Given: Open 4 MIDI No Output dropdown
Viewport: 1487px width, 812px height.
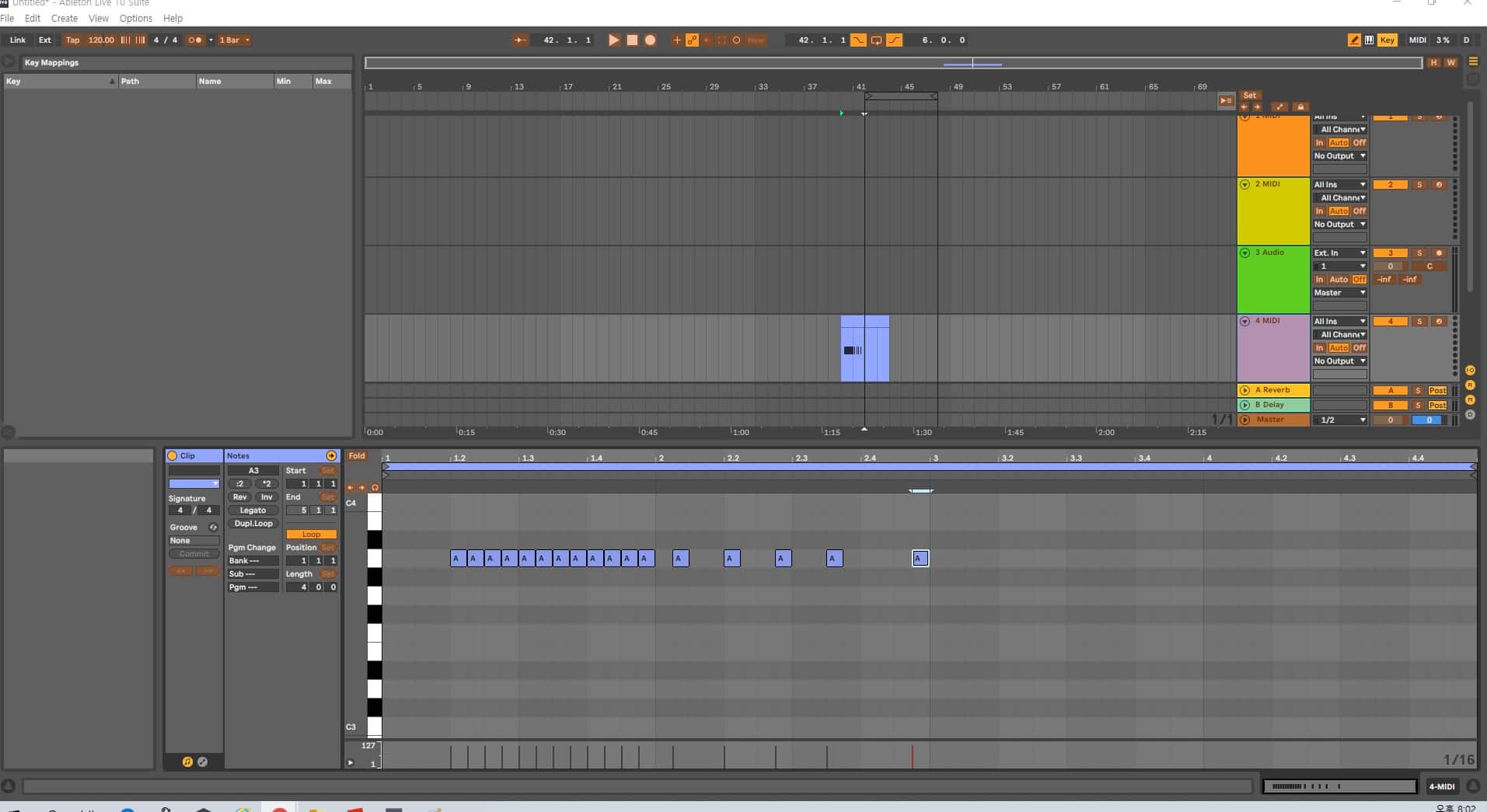Looking at the screenshot, I should click(1339, 361).
